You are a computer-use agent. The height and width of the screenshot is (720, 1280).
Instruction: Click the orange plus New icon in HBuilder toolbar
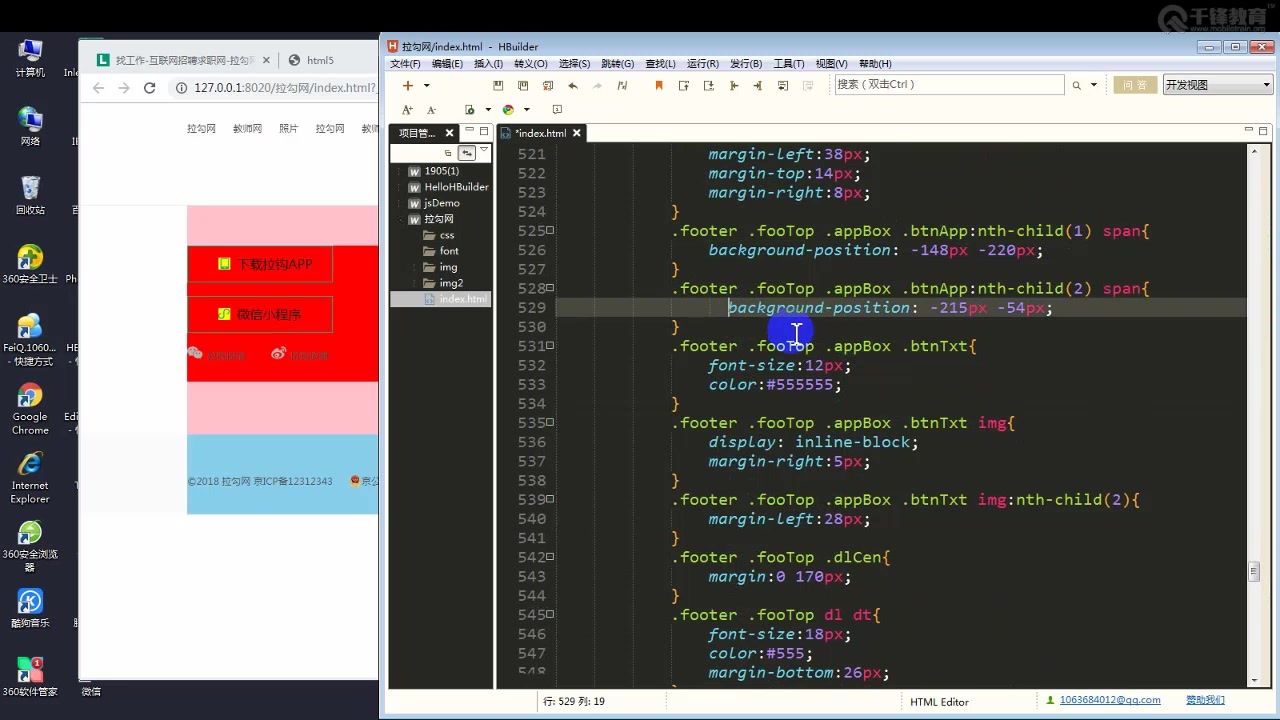point(408,86)
